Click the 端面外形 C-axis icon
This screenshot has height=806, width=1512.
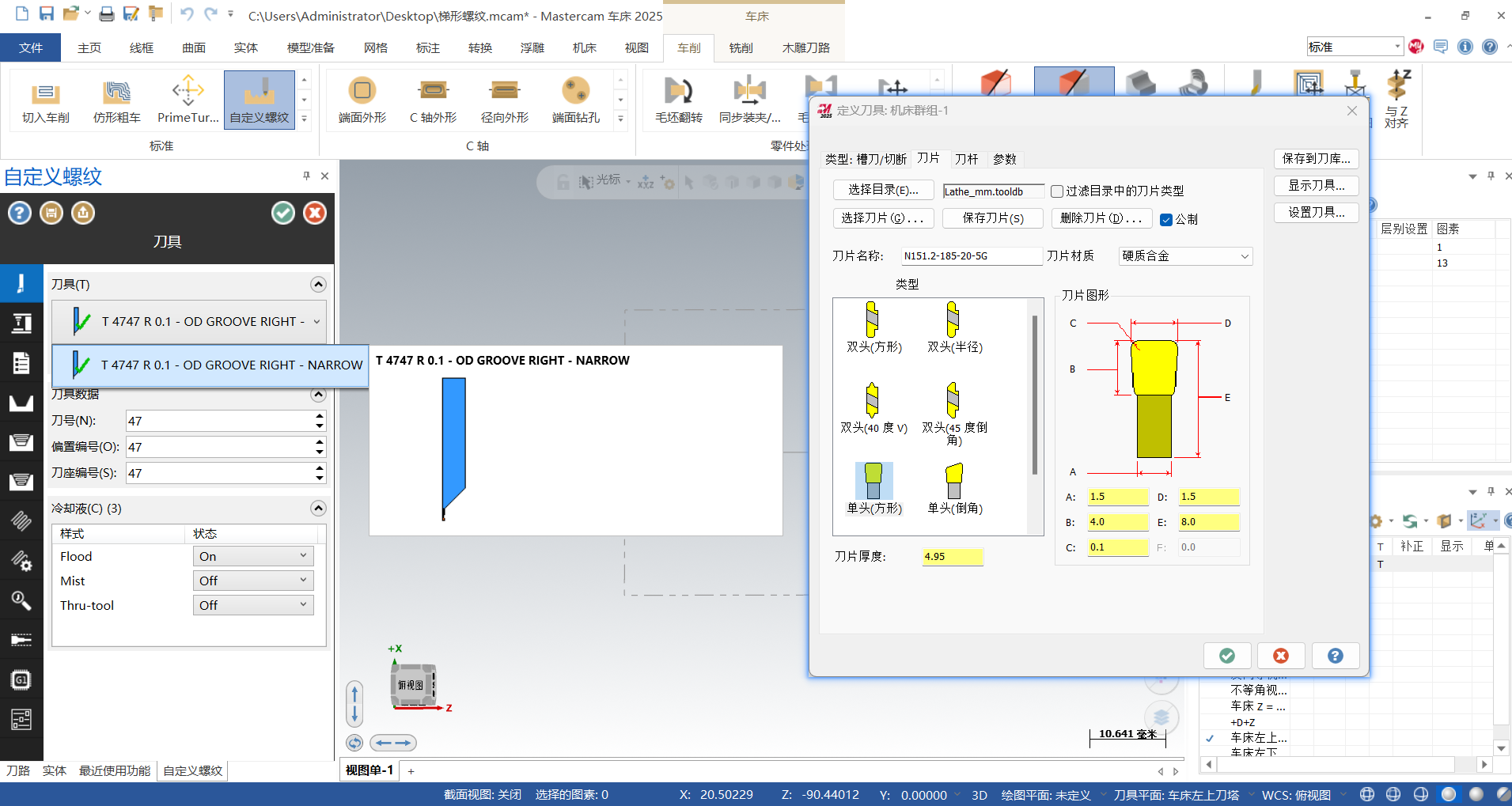click(362, 100)
